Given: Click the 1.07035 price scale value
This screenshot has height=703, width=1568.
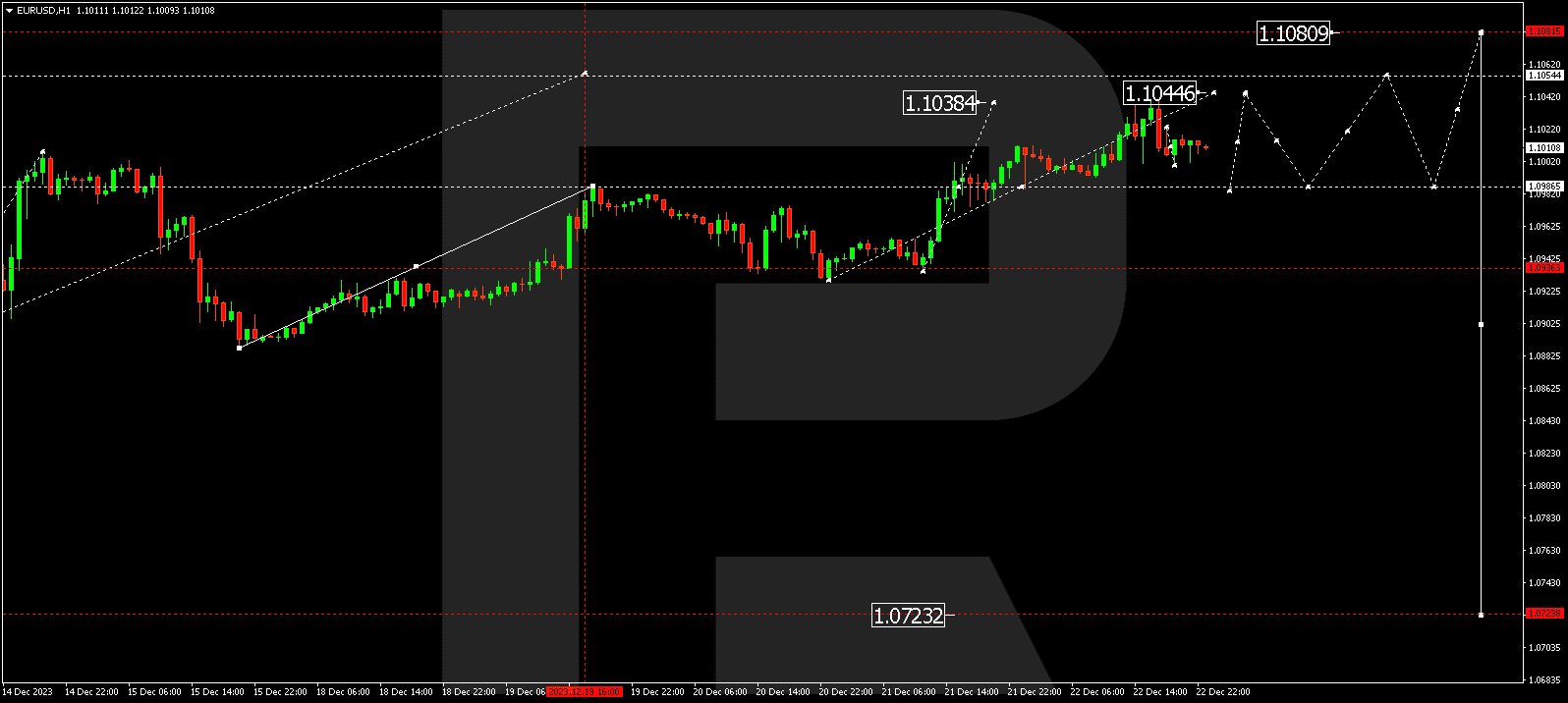Looking at the screenshot, I should (1544, 647).
